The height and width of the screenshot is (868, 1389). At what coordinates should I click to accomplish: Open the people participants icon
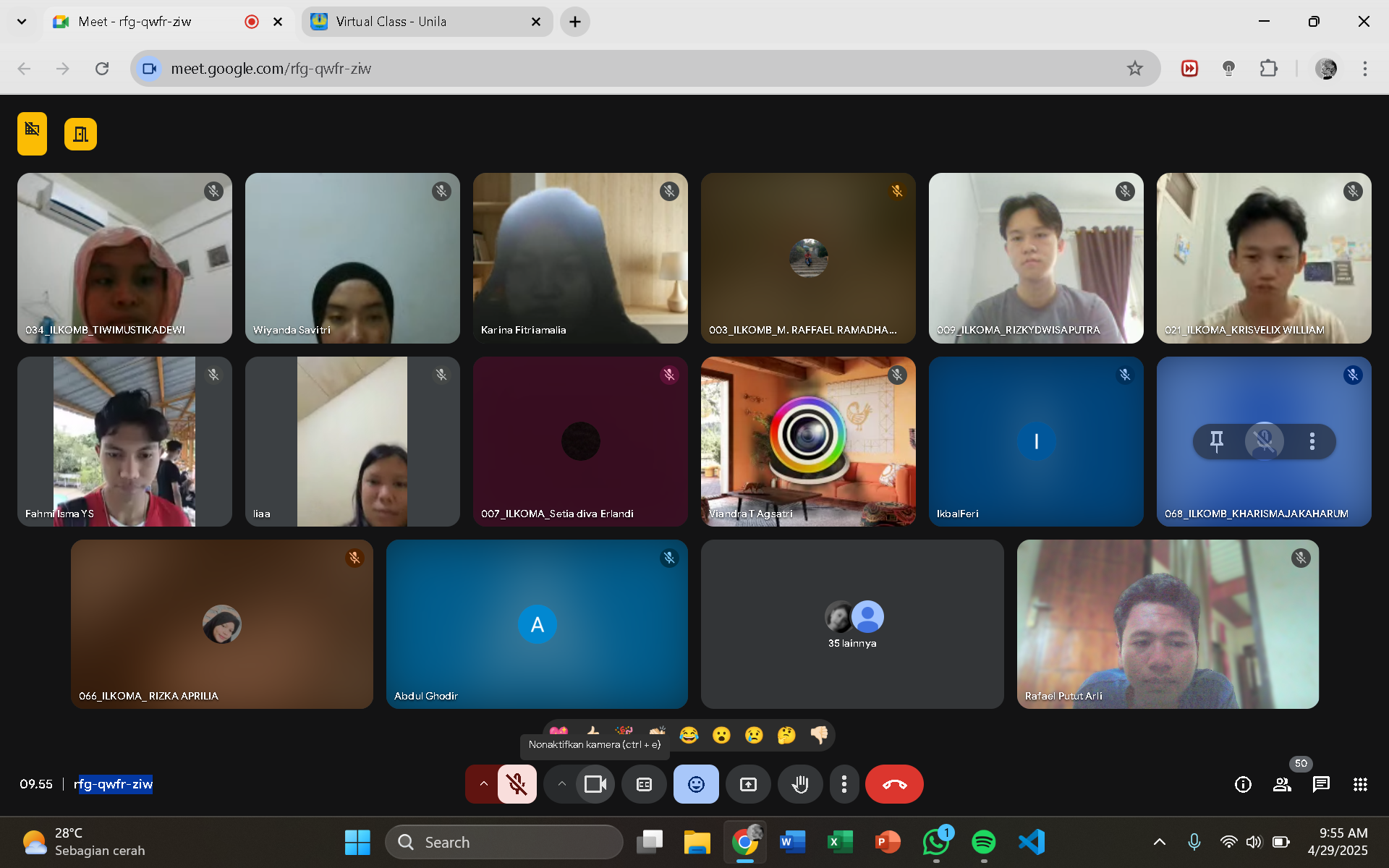(1282, 784)
